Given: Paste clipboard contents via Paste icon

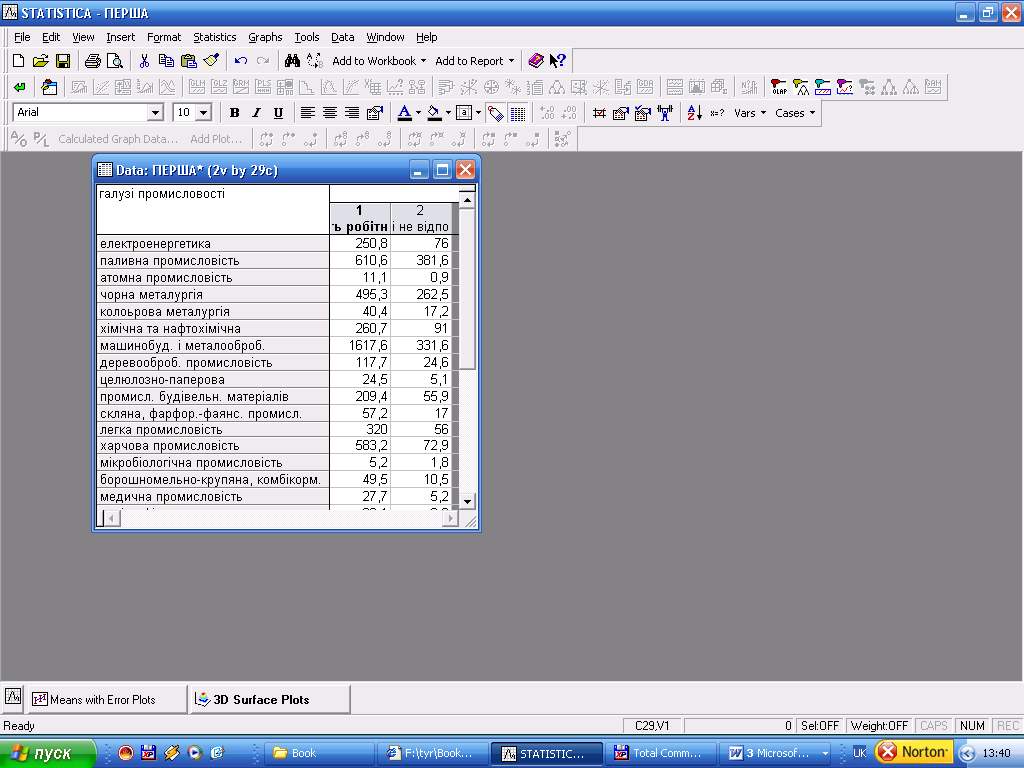Looking at the screenshot, I should tap(188, 61).
